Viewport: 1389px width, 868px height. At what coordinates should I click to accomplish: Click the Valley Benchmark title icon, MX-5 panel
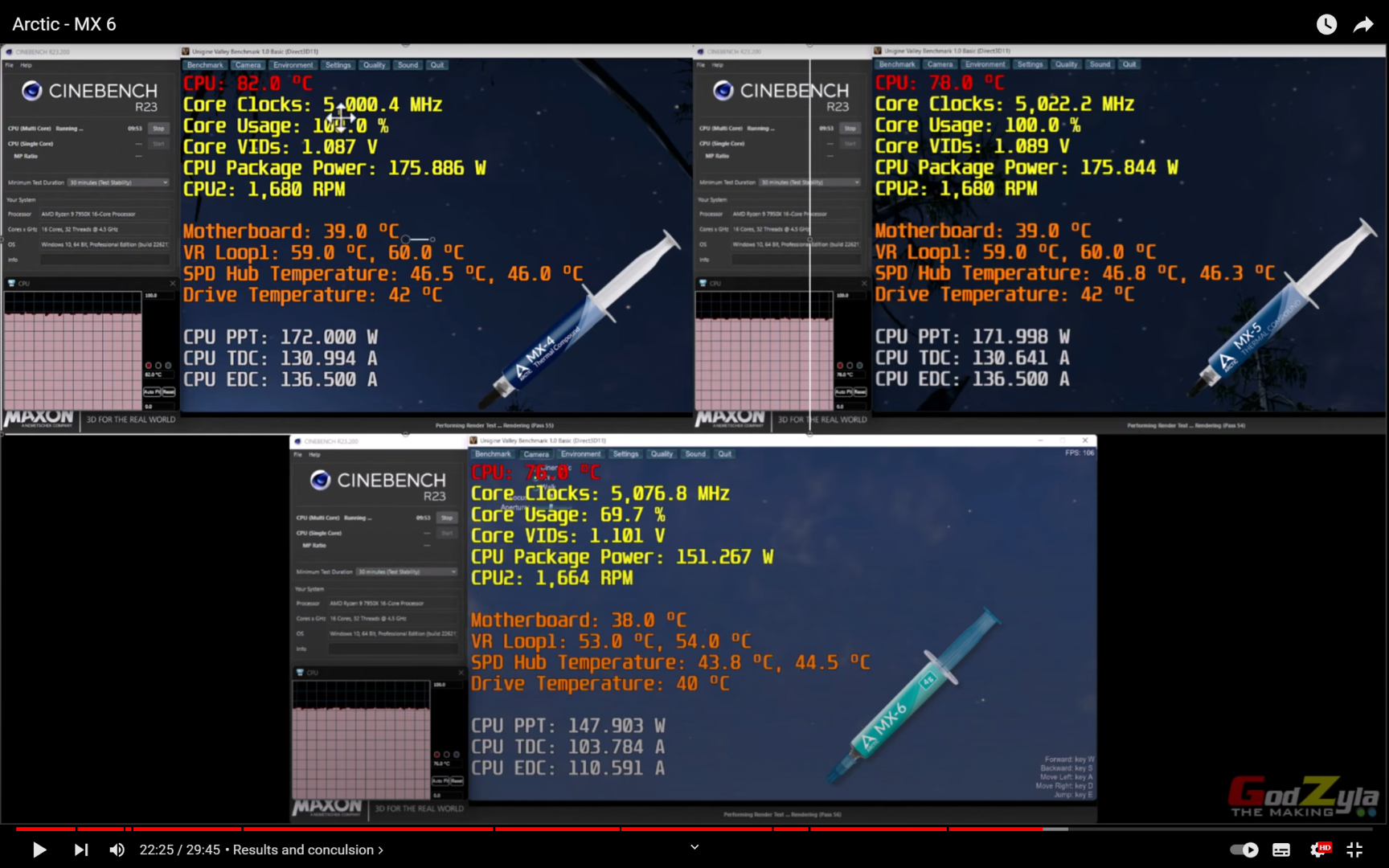click(x=878, y=51)
